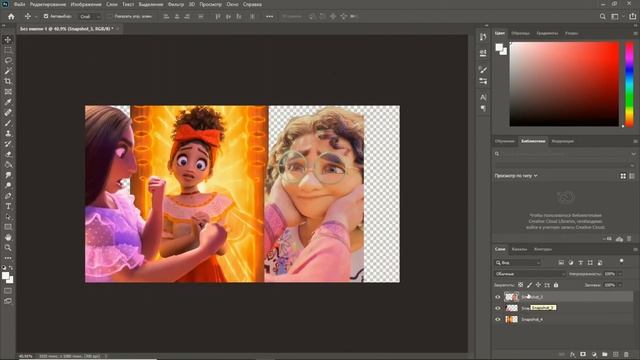Click the lock all layer icon
The width and height of the screenshot is (640, 360).
tap(556, 285)
